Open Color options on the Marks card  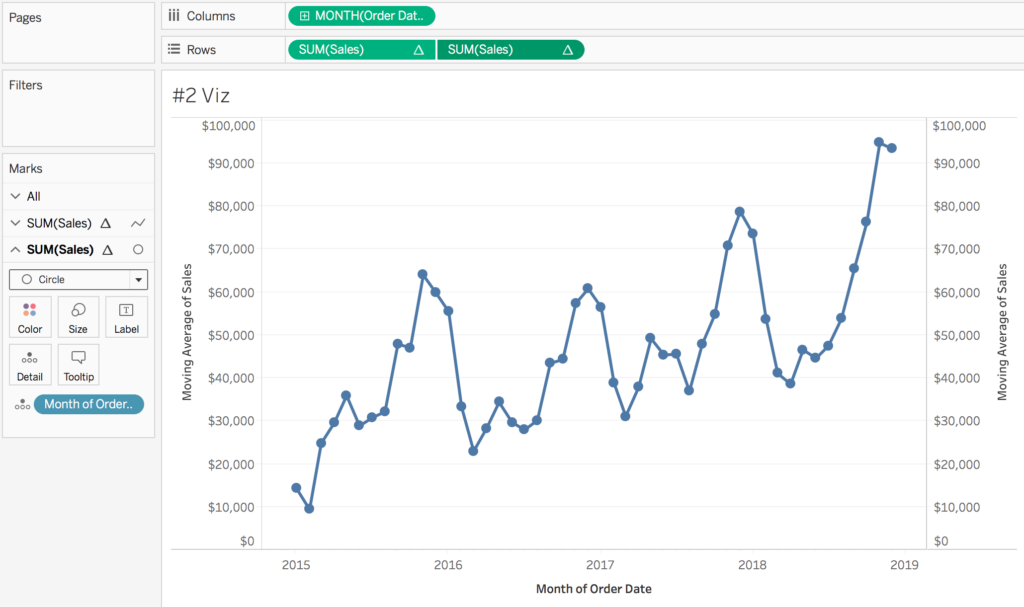point(30,317)
